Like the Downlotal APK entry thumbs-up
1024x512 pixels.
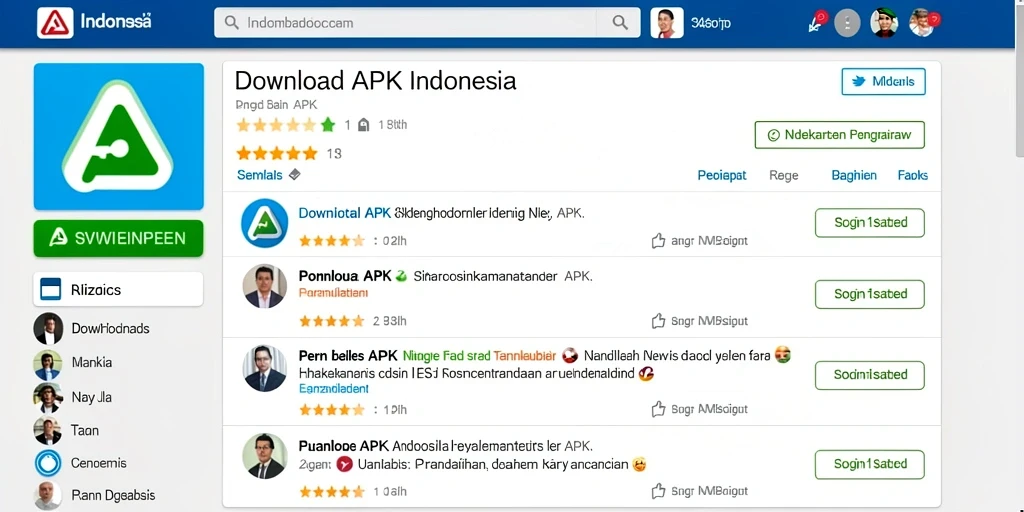click(658, 241)
